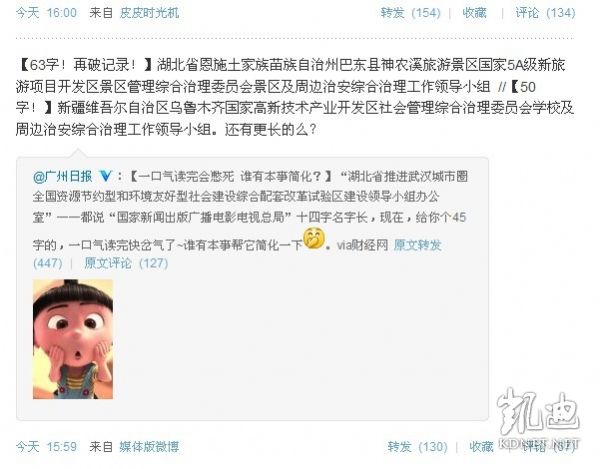Click the bottom 收藏 favorite link
The height and width of the screenshot is (469, 600).
pos(481,446)
